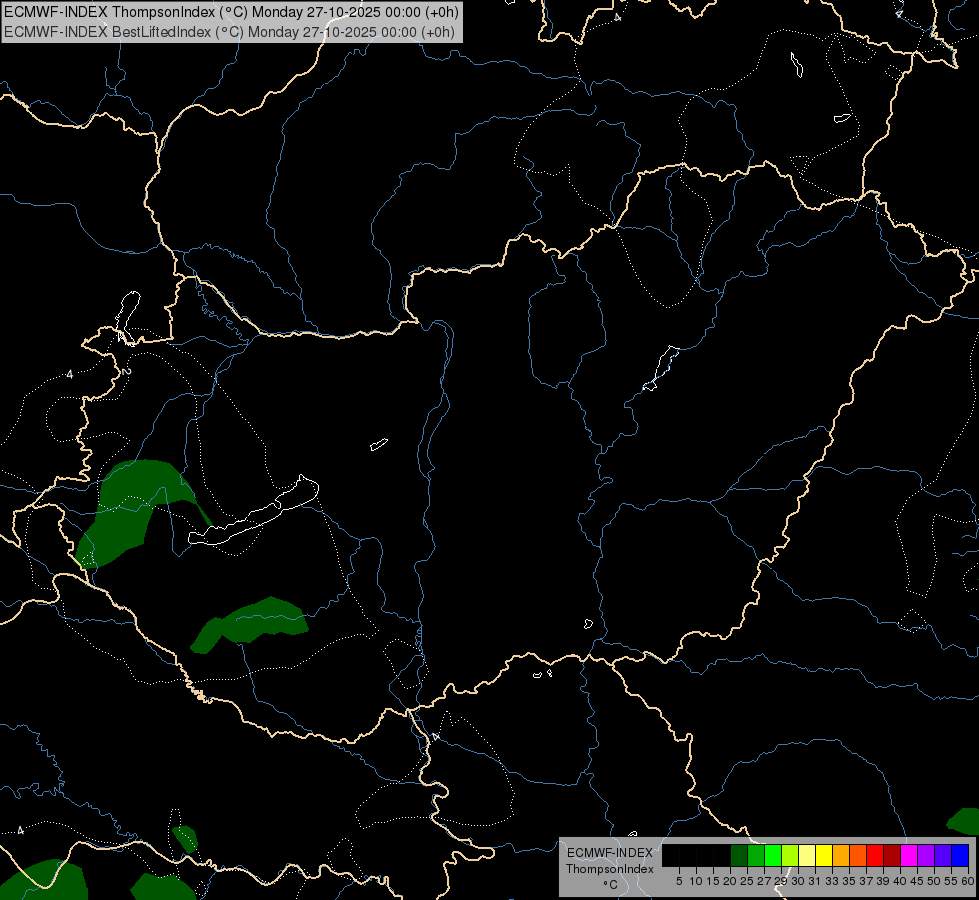Image resolution: width=979 pixels, height=900 pixels.
Task: Click the legend tick label 31
Action: [x=815, y=881]
